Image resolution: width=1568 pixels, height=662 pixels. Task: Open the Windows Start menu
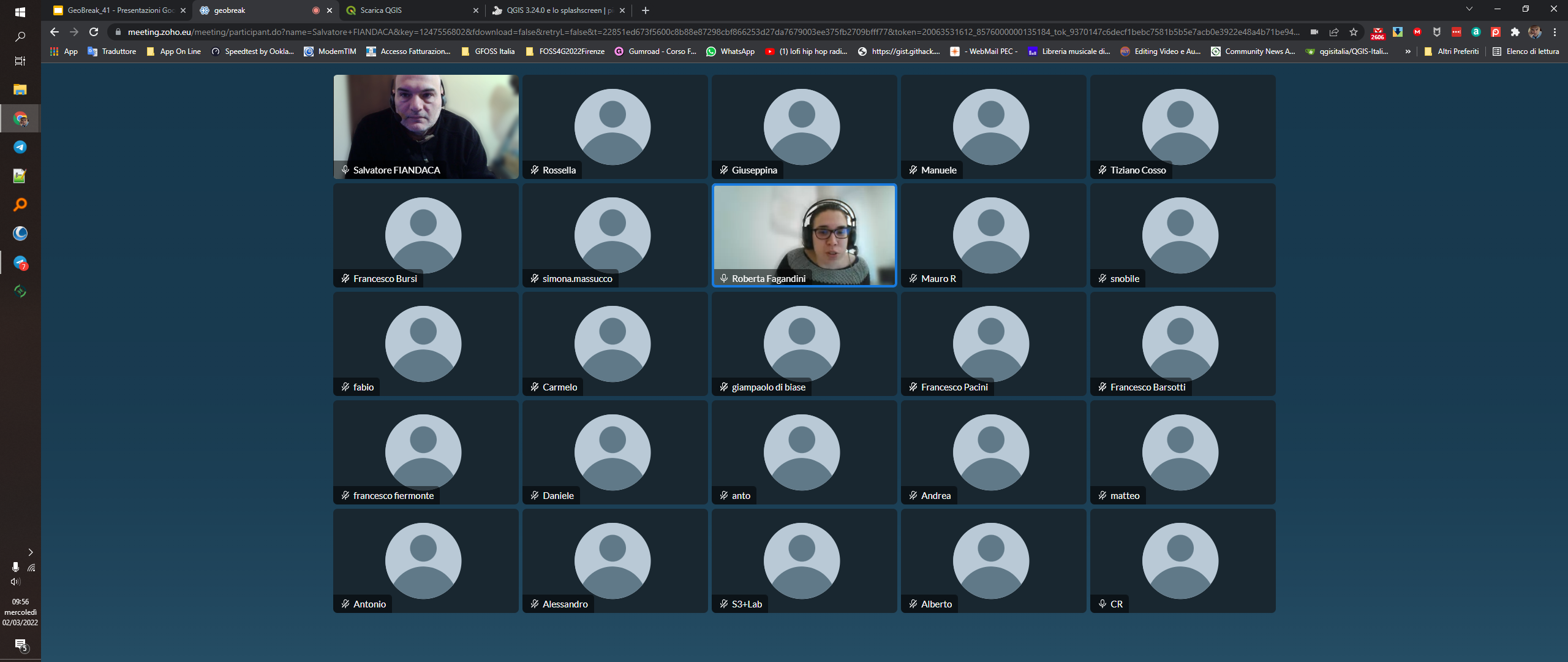pyautogui.click(x=20, y=12)
